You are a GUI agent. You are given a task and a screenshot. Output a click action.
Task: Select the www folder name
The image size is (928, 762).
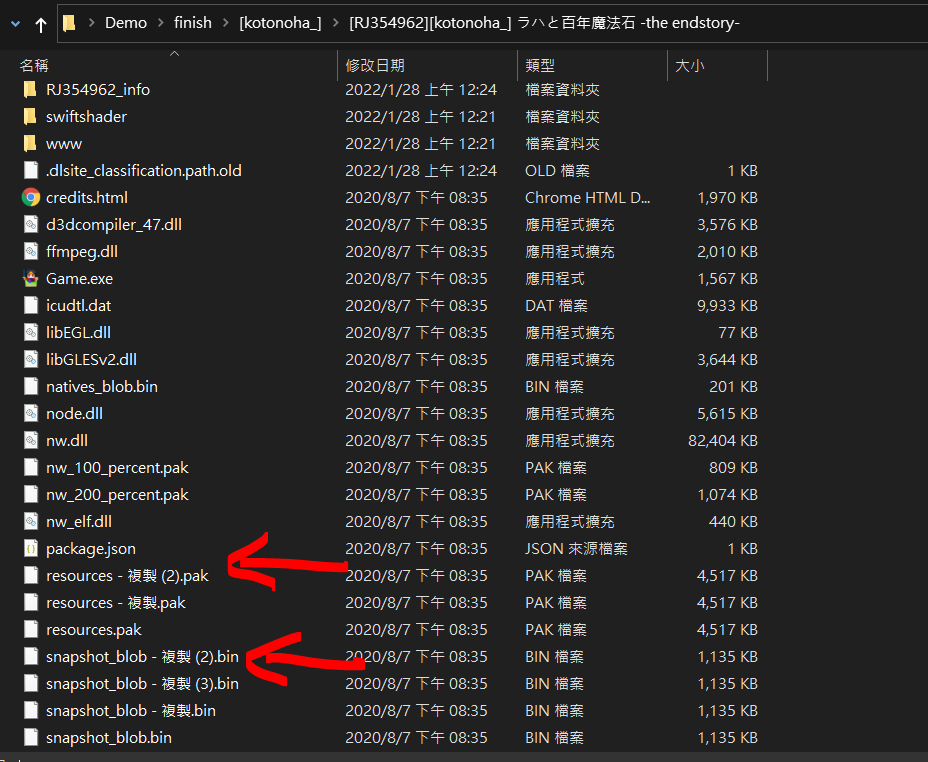[x=64, y=144]
